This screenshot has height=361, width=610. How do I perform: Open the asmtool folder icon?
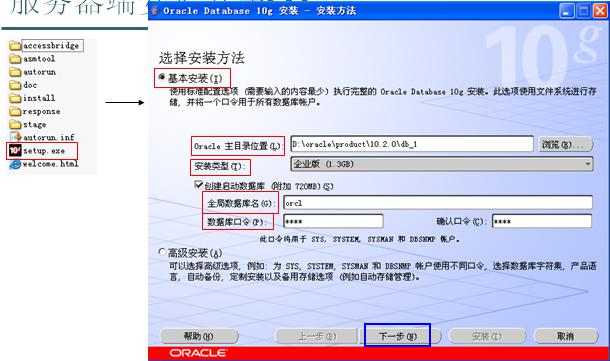15,59
